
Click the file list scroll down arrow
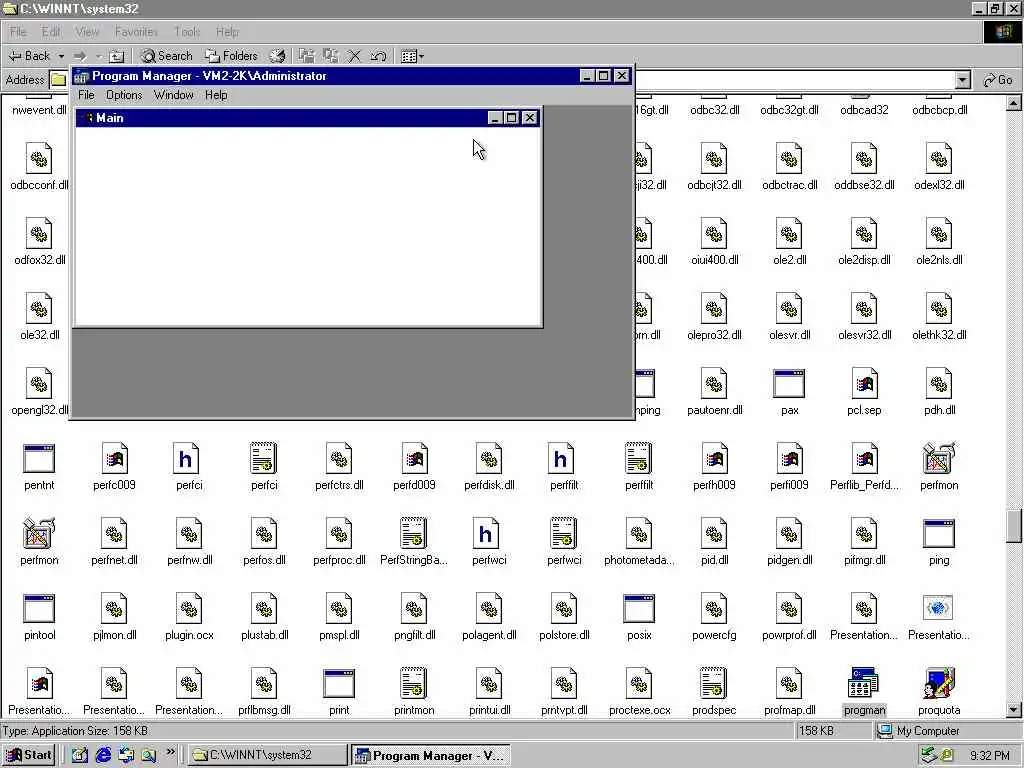1013,709
